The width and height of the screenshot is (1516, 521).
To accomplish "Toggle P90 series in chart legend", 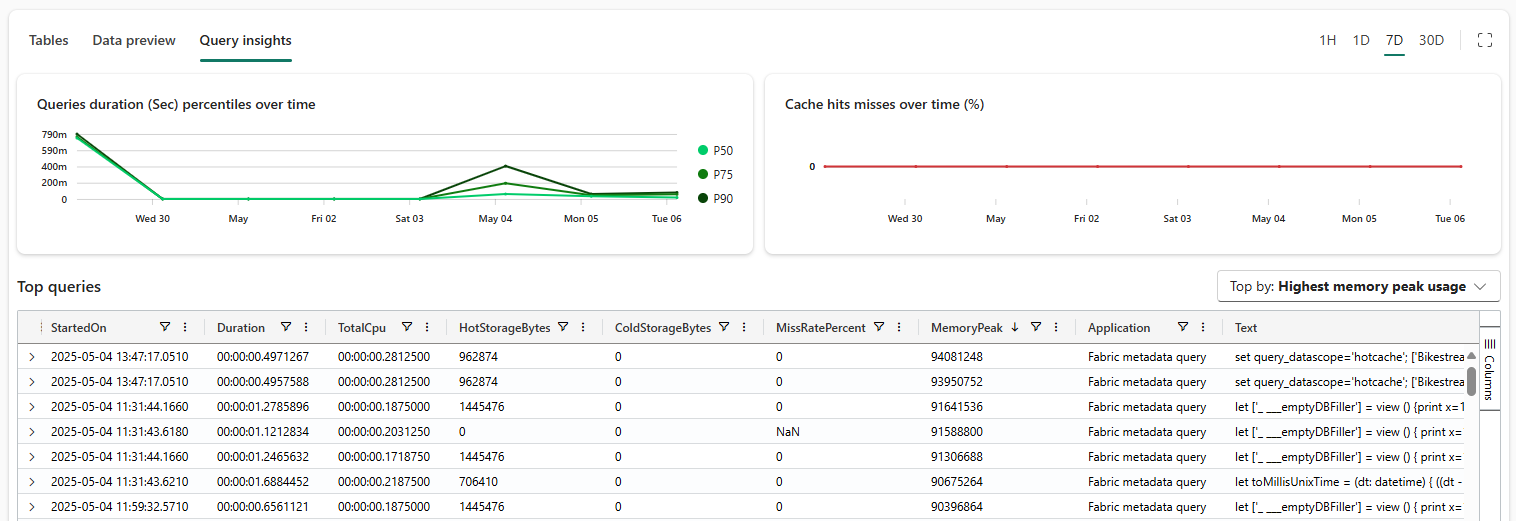I will (714, 199).
